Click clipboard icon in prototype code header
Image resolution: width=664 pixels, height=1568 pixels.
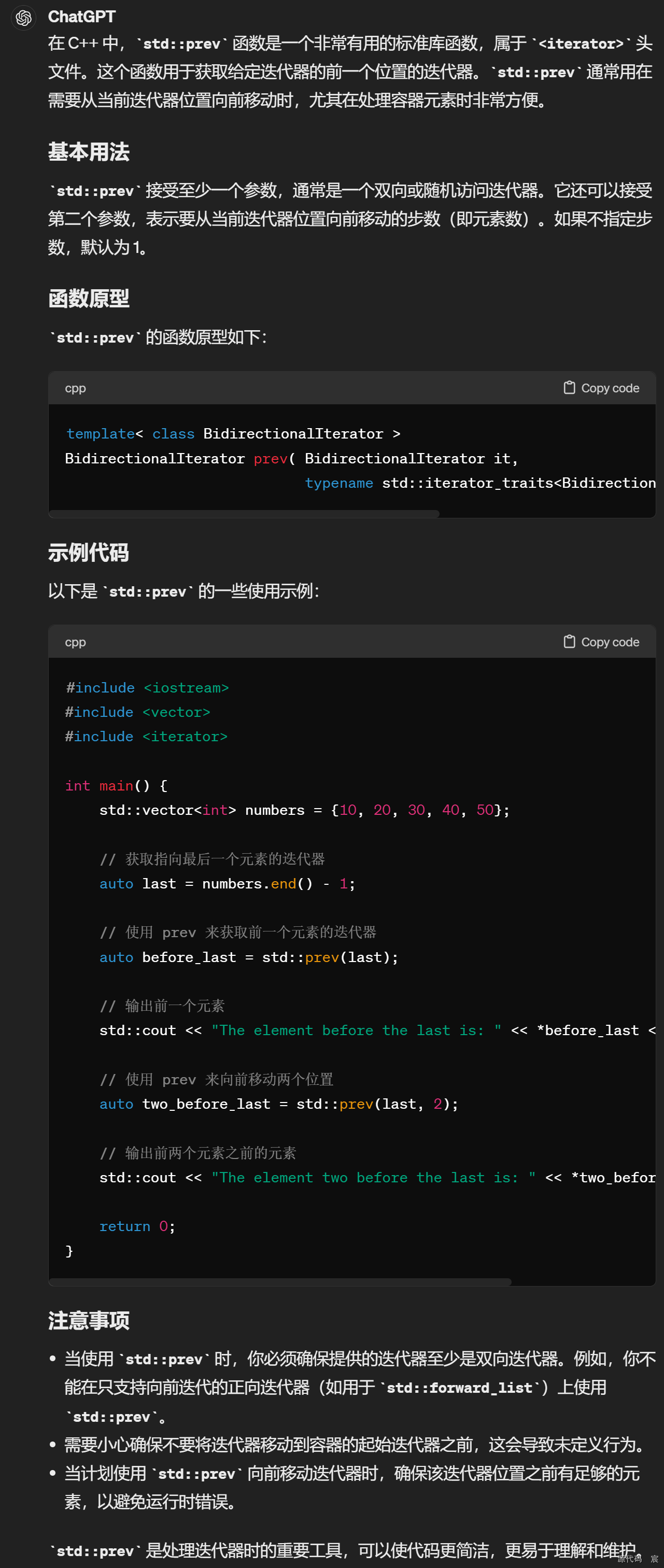tap(569, 388)
